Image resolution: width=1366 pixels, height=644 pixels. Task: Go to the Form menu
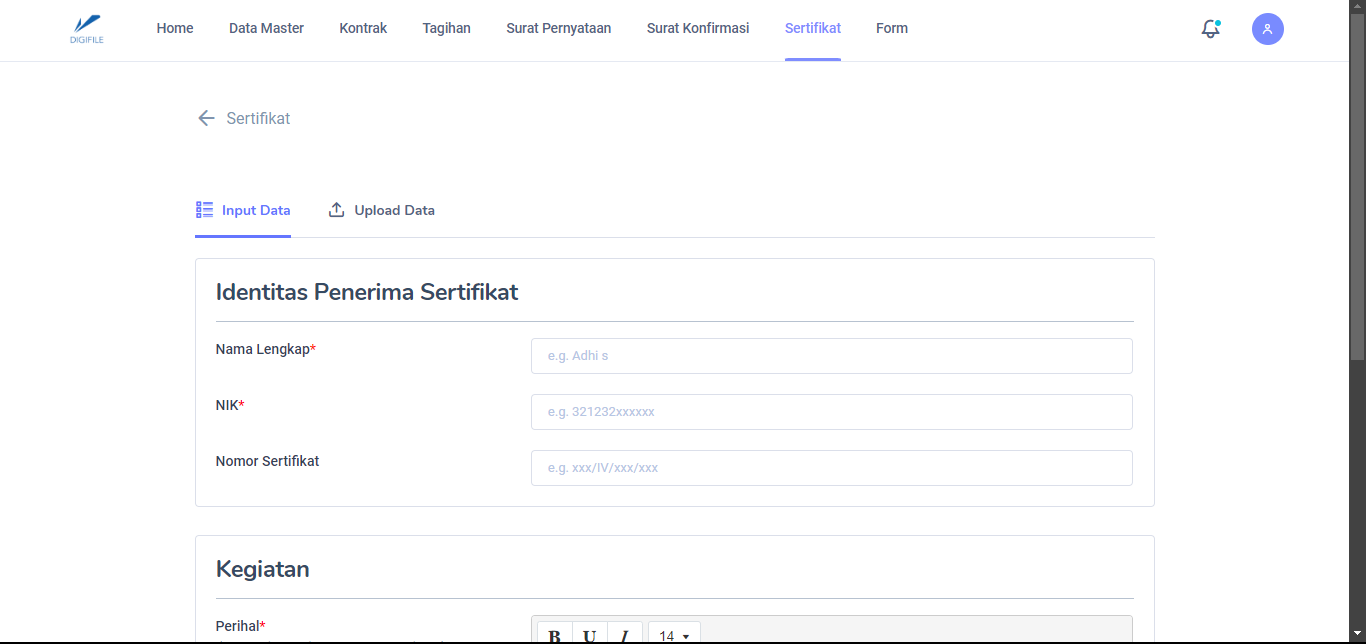(891, 29)
